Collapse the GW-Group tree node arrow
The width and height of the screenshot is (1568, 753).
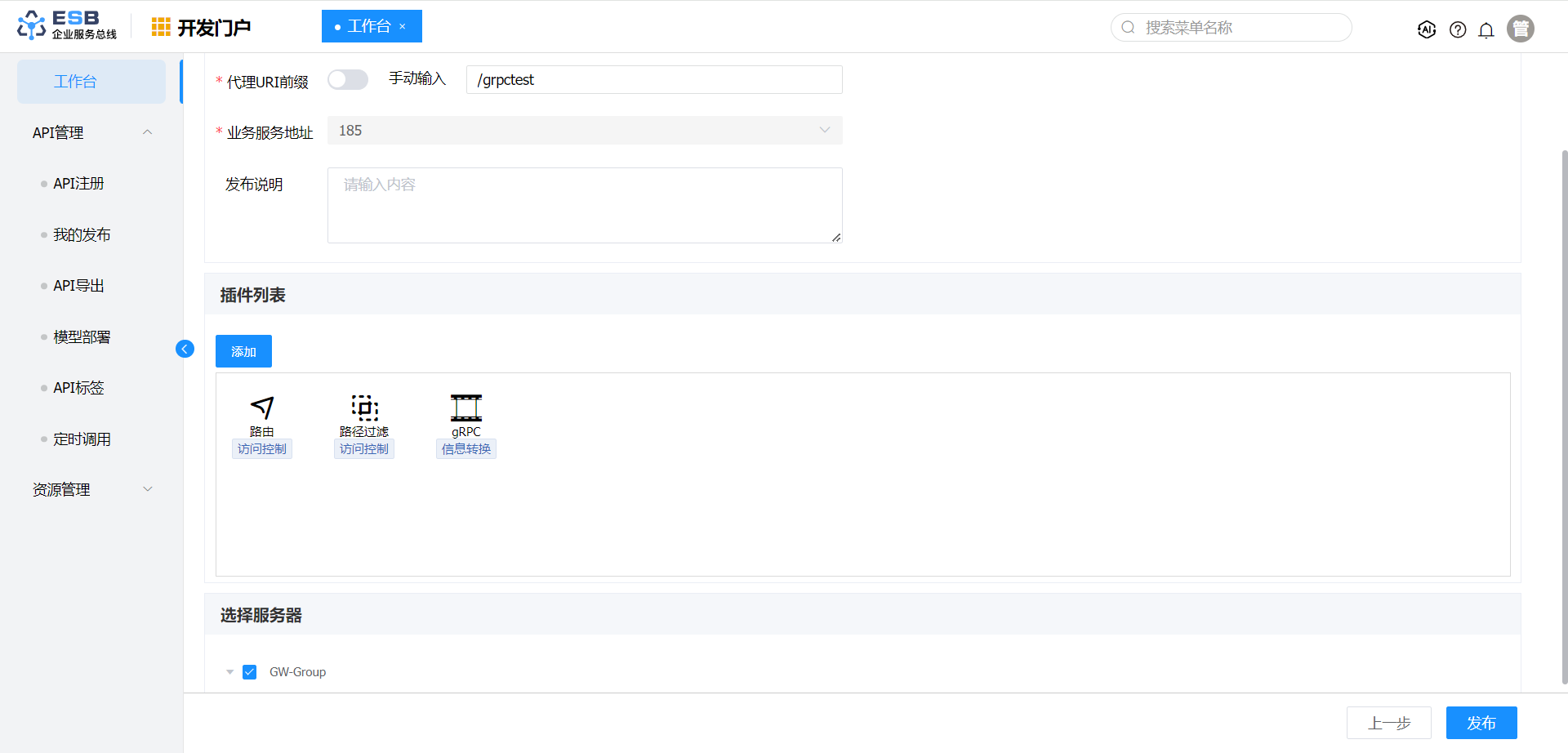click(230, 672)
